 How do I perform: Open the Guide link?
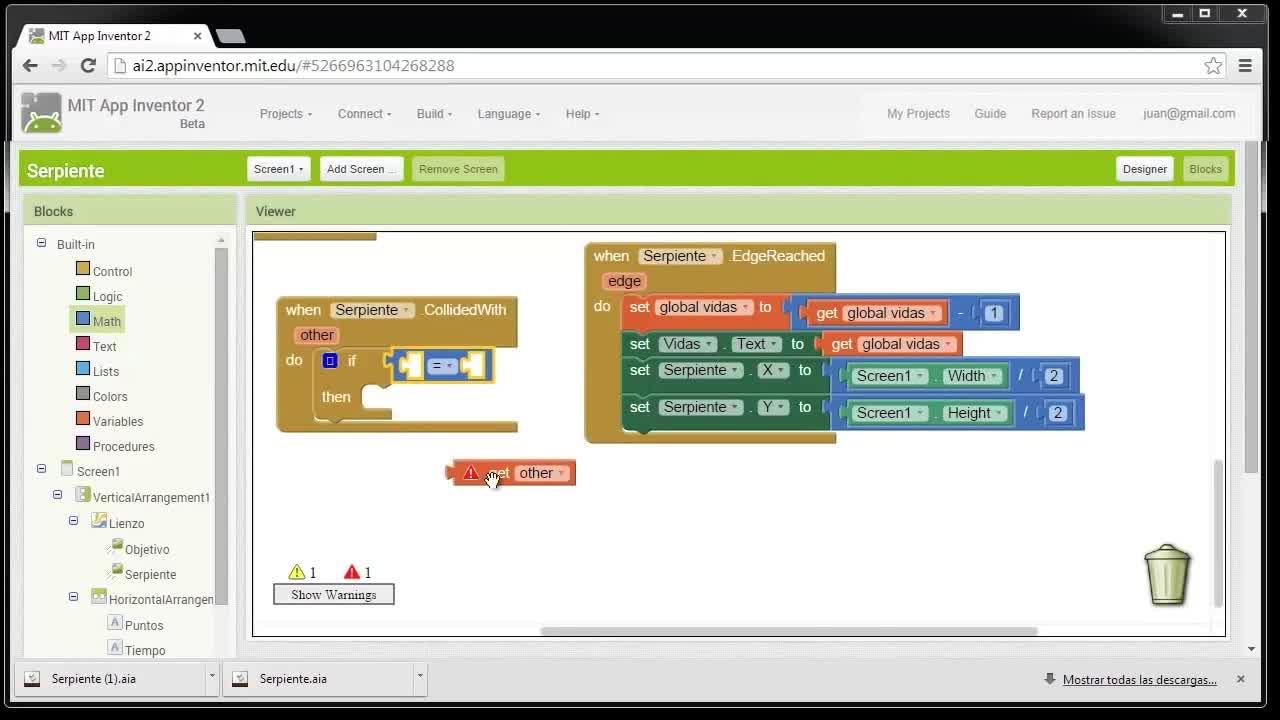[x=990, y=114]
